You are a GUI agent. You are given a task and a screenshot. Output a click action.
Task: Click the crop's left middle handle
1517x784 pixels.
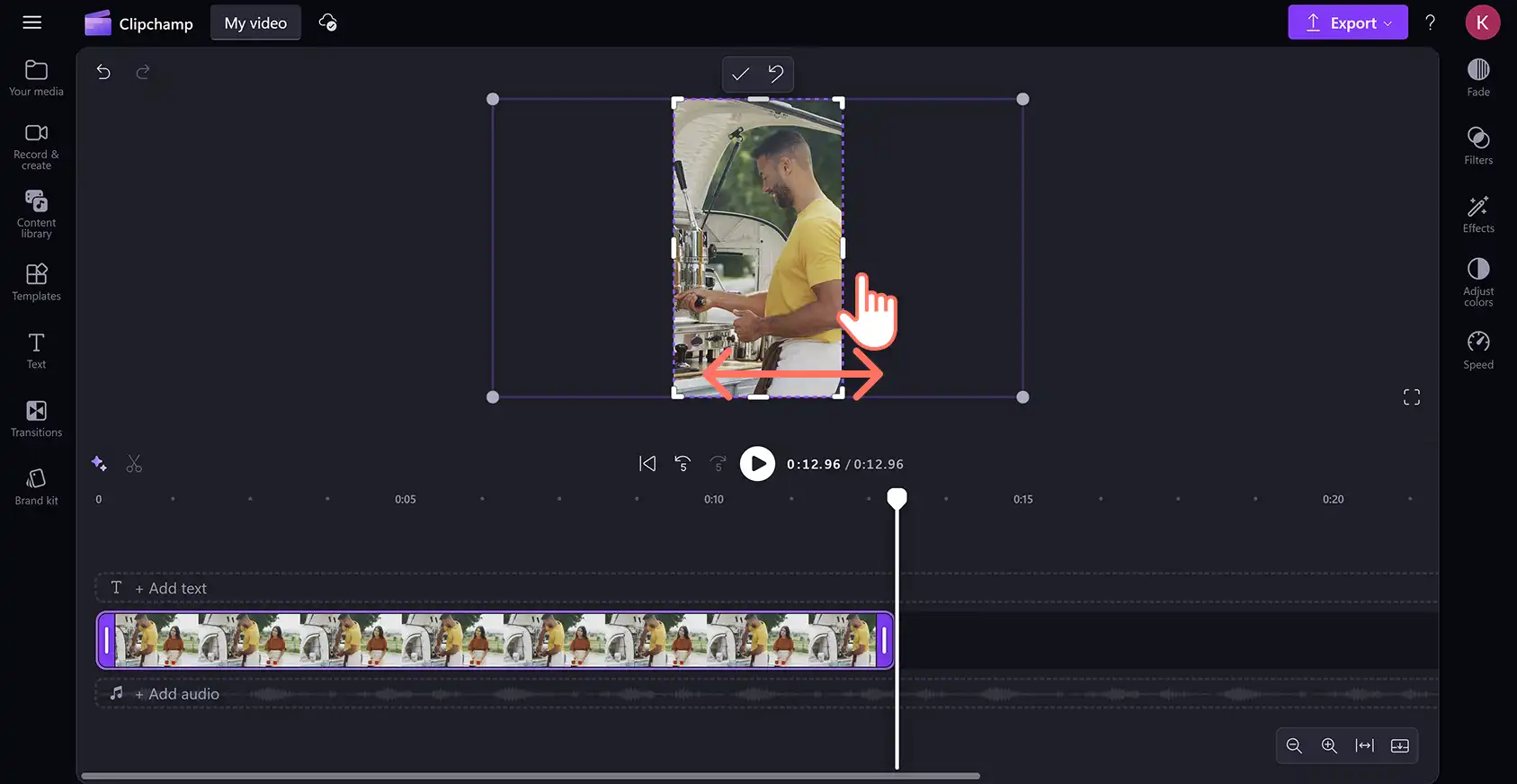point(674,247)
